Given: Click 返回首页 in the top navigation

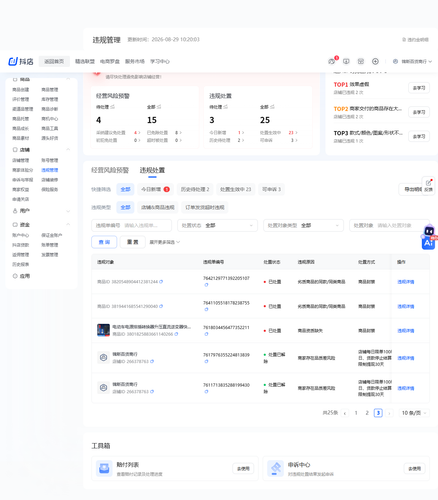Looking at the screenshot, I should pyautogui.click(x=54, y=61).
